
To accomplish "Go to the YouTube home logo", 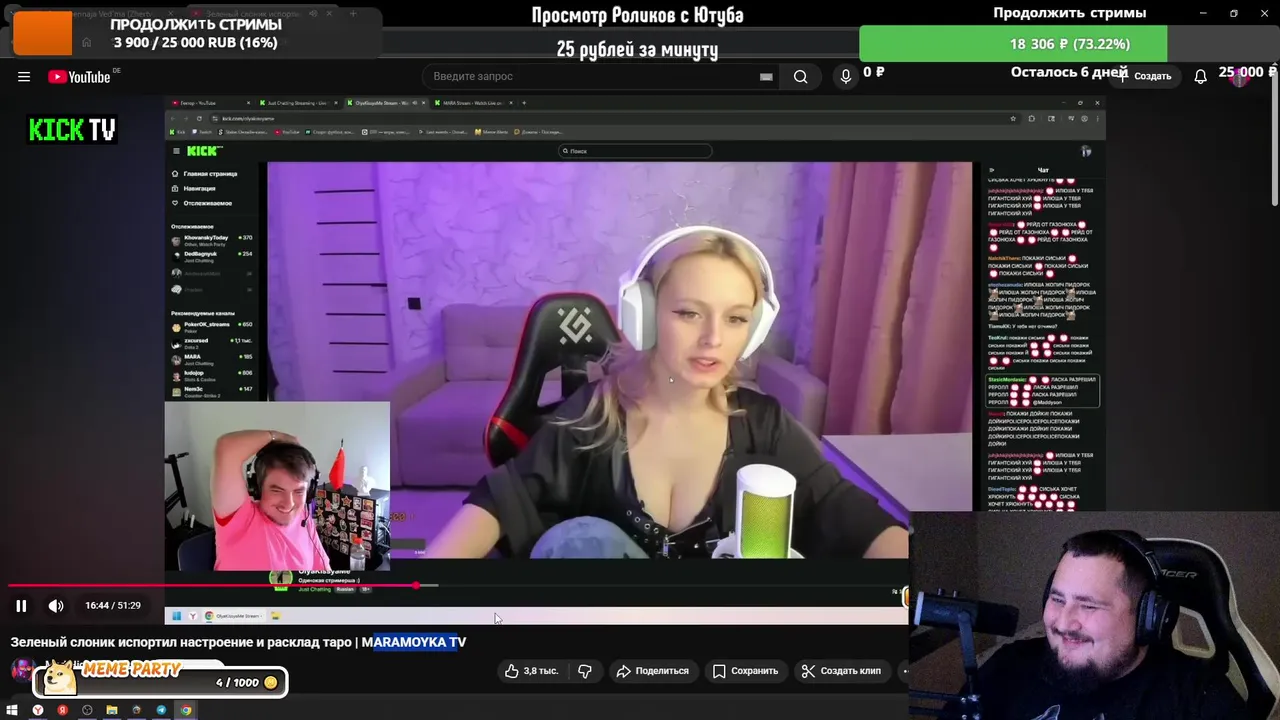I will (79, 77).
